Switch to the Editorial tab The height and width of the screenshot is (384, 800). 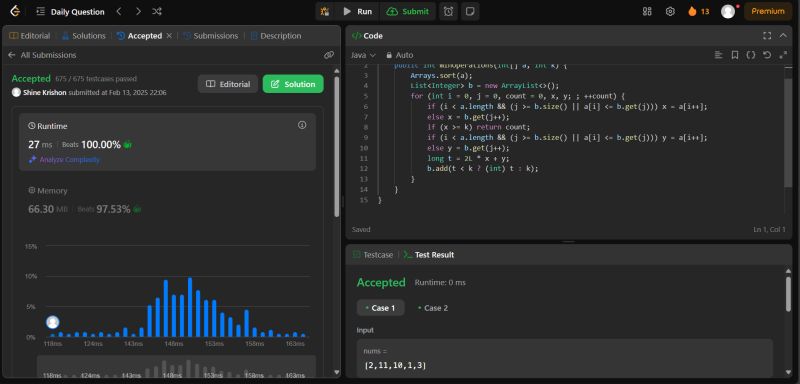pos(30,36)
